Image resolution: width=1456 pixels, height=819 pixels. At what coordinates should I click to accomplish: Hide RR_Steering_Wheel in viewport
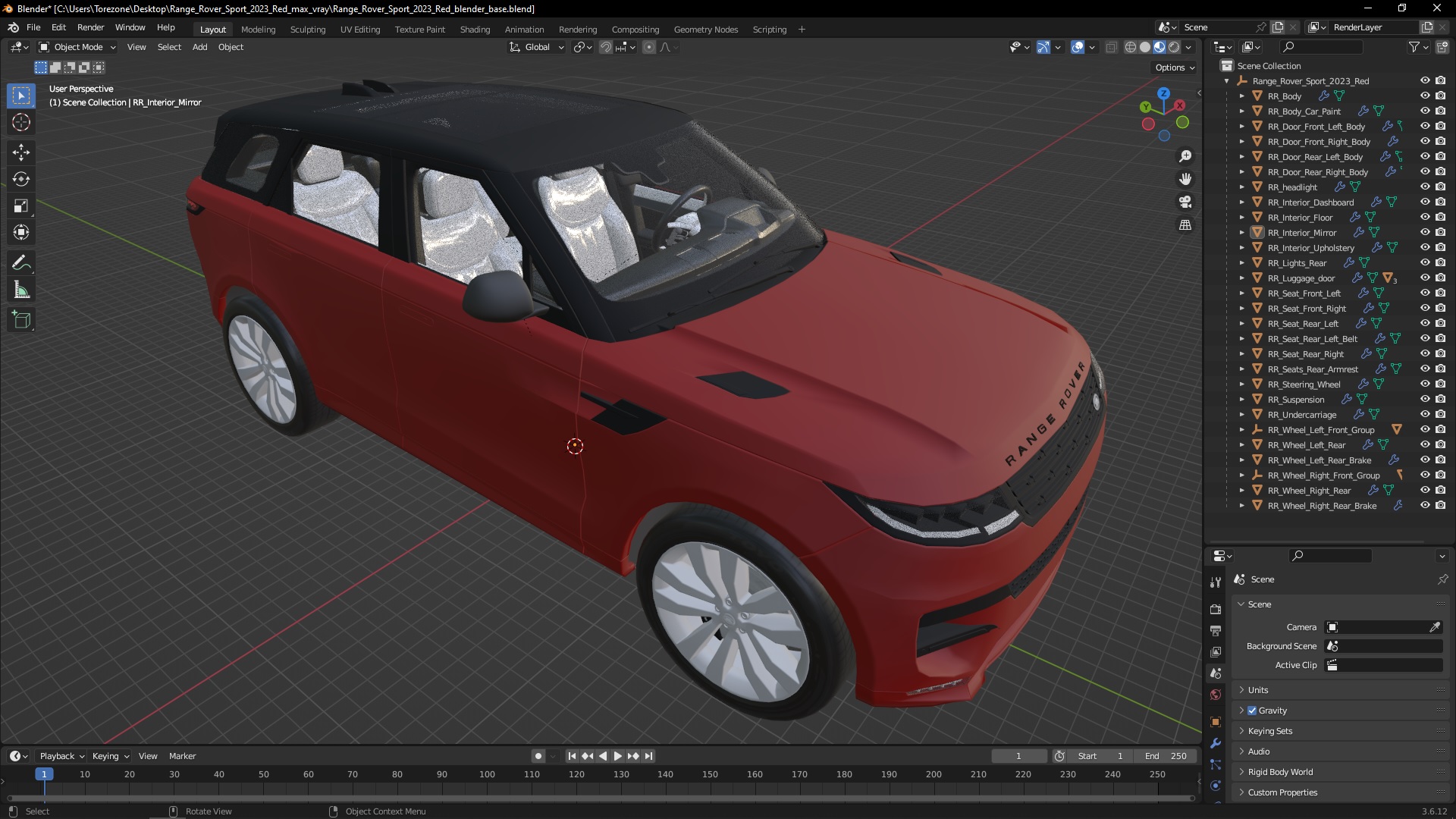(1425, 384)
